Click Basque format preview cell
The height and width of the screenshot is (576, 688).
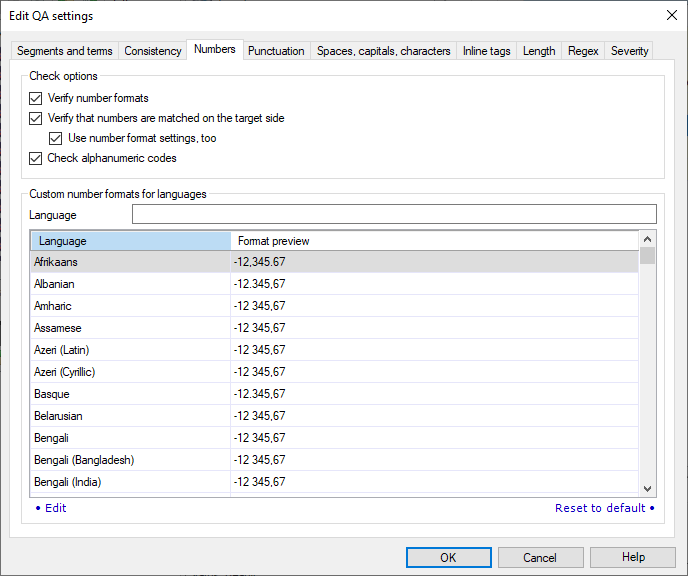tap(434, 394)
